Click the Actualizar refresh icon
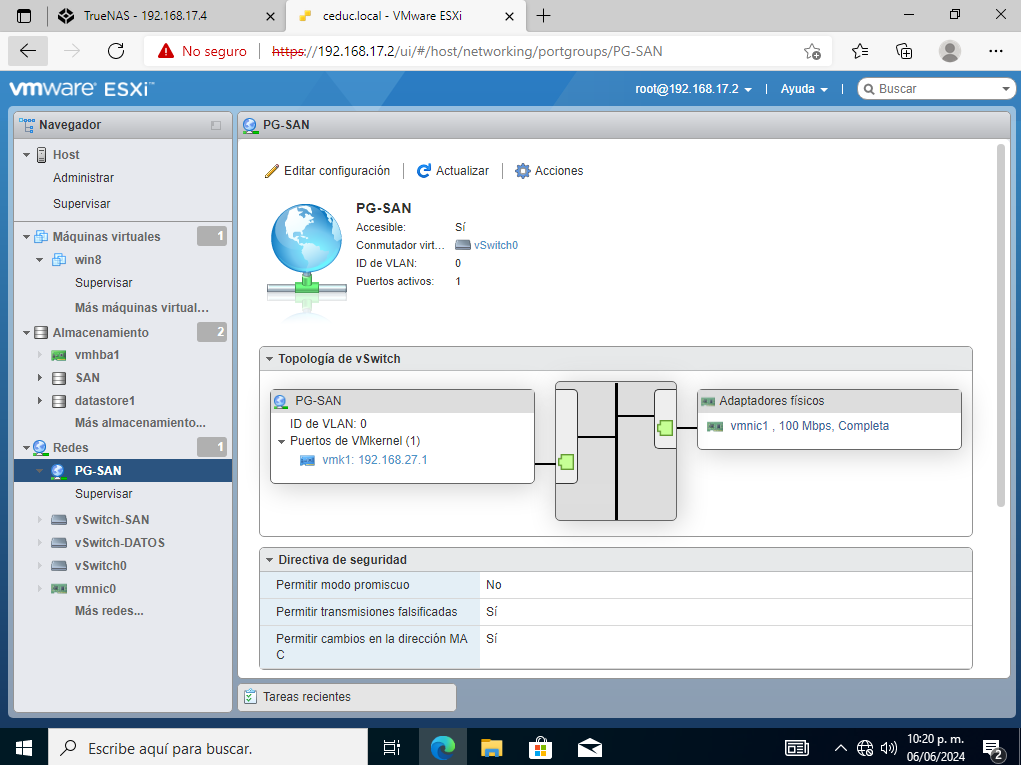Viewport: 1021px width, 765px height. tap(424, 171)
